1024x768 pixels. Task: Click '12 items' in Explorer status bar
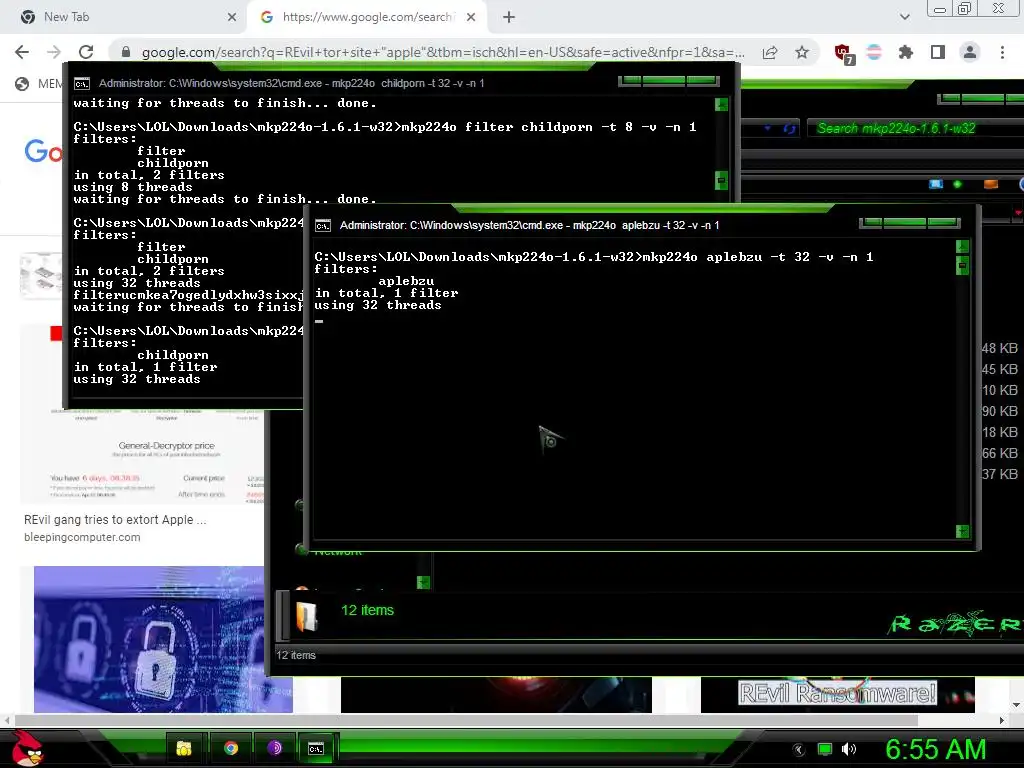click(296, 655)
